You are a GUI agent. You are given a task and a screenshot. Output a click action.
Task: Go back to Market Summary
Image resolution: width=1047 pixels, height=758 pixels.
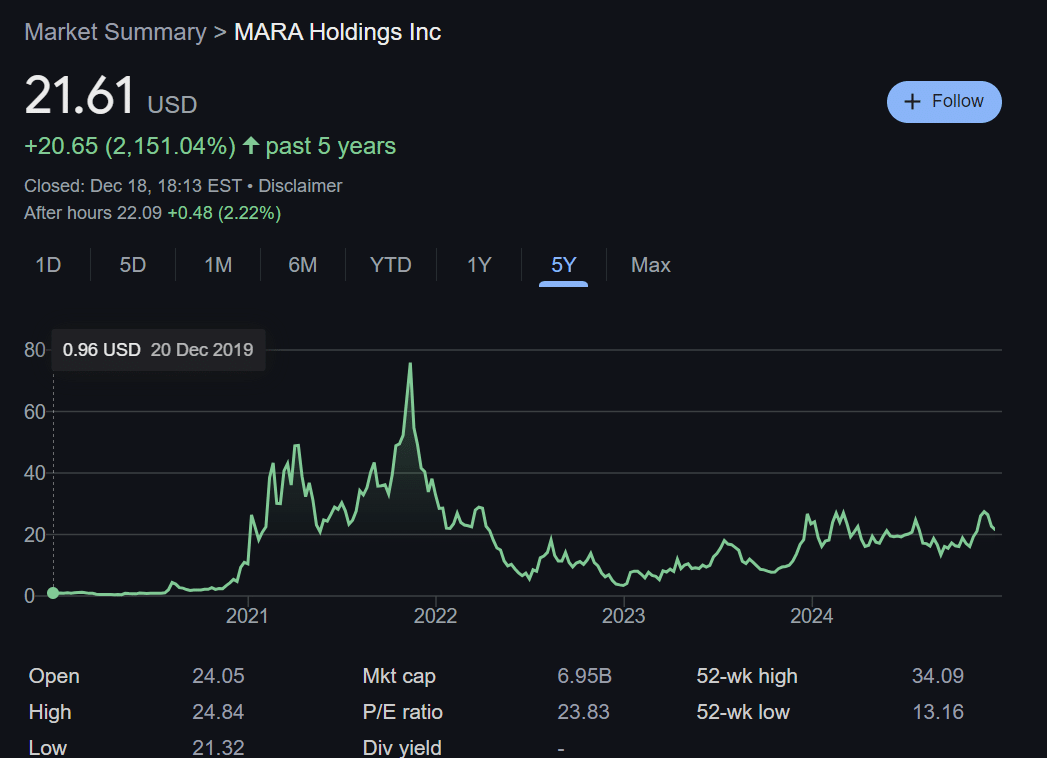pyautogui.click(x=115, y=32)
